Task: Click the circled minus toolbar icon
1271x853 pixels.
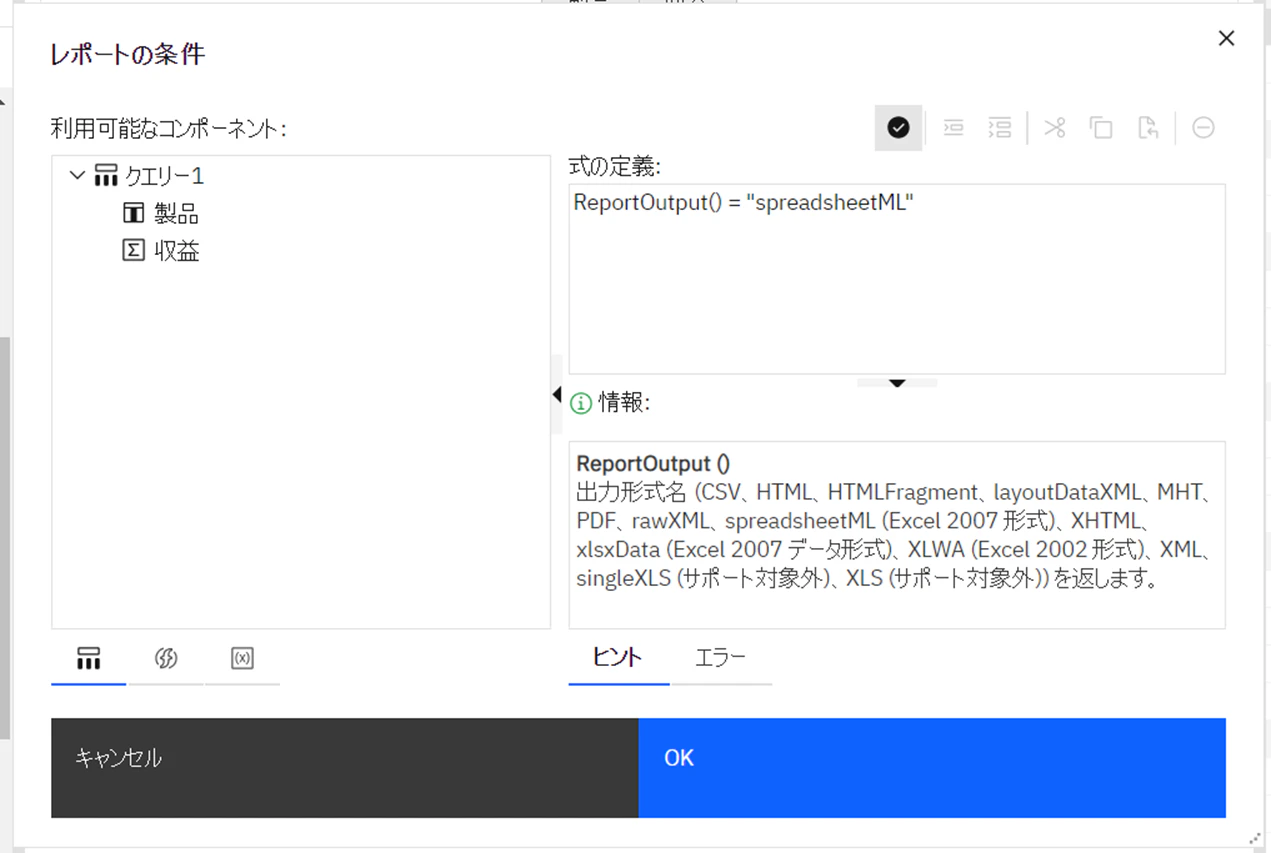Action: [1203, 128]
